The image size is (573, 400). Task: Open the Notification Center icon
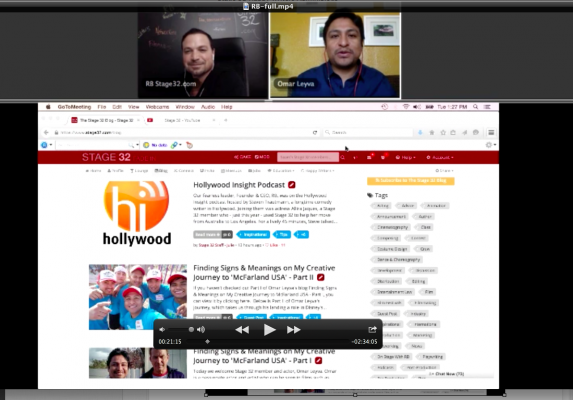point(487,107)
